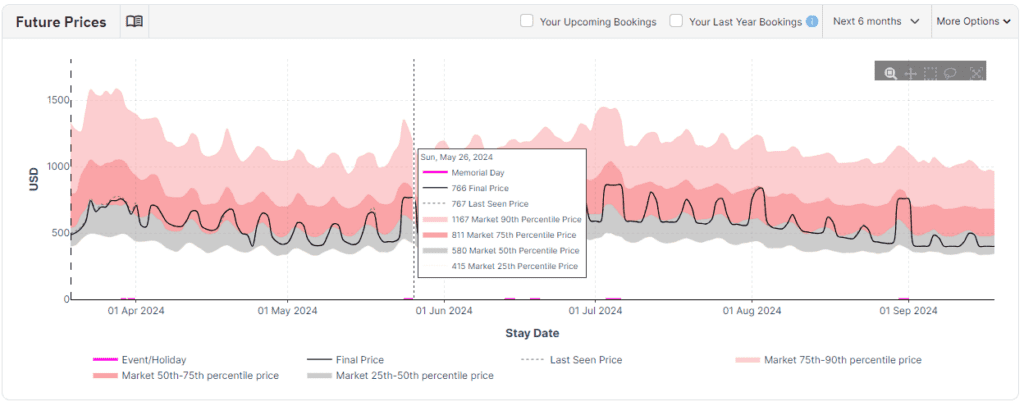Activate the Pan tool in chart modebar
Image resolution: width=1024 pixels, height=406 pixels.
point(911,72)
